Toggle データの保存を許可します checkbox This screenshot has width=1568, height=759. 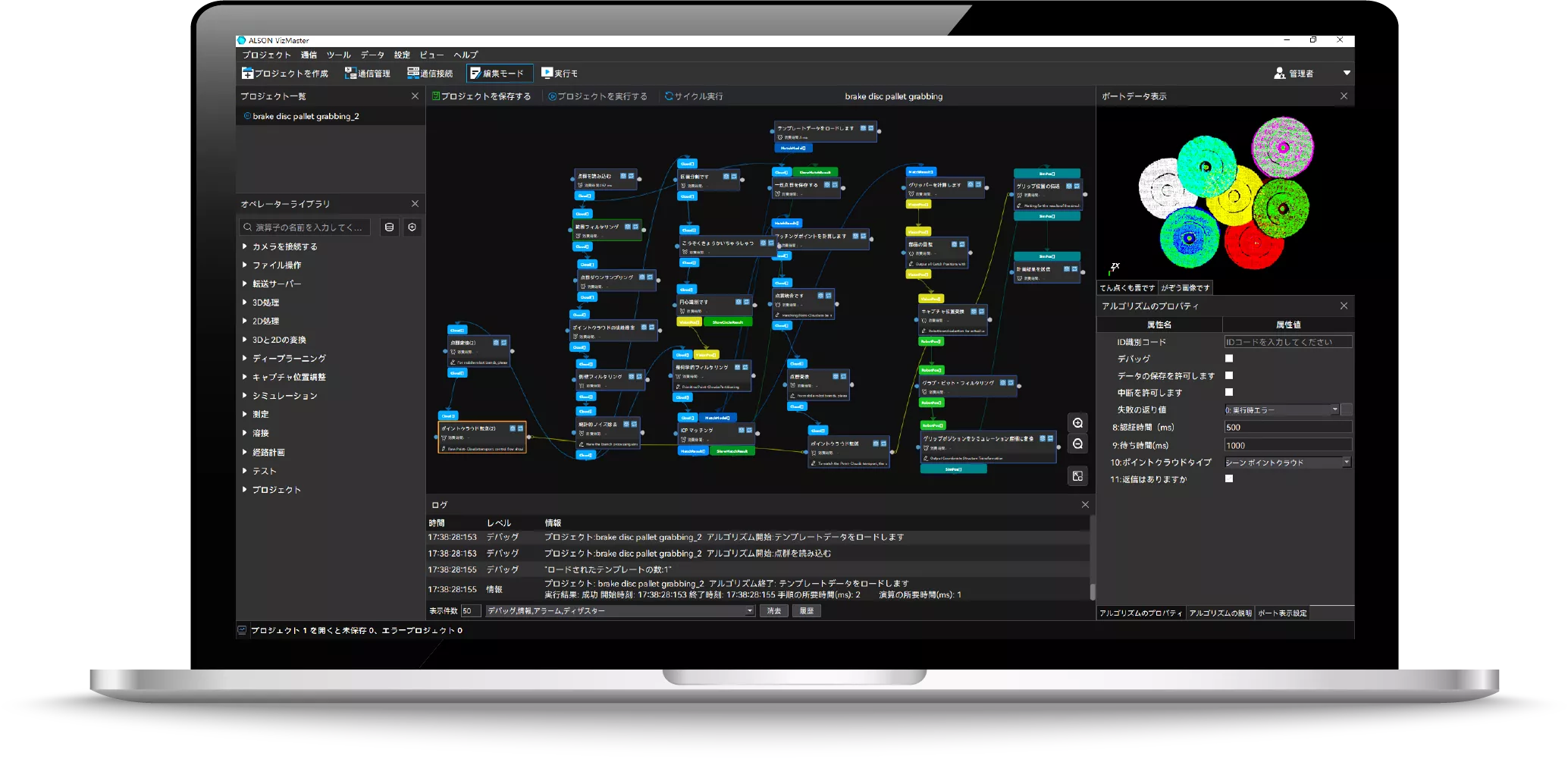(x=1229, y=375)
